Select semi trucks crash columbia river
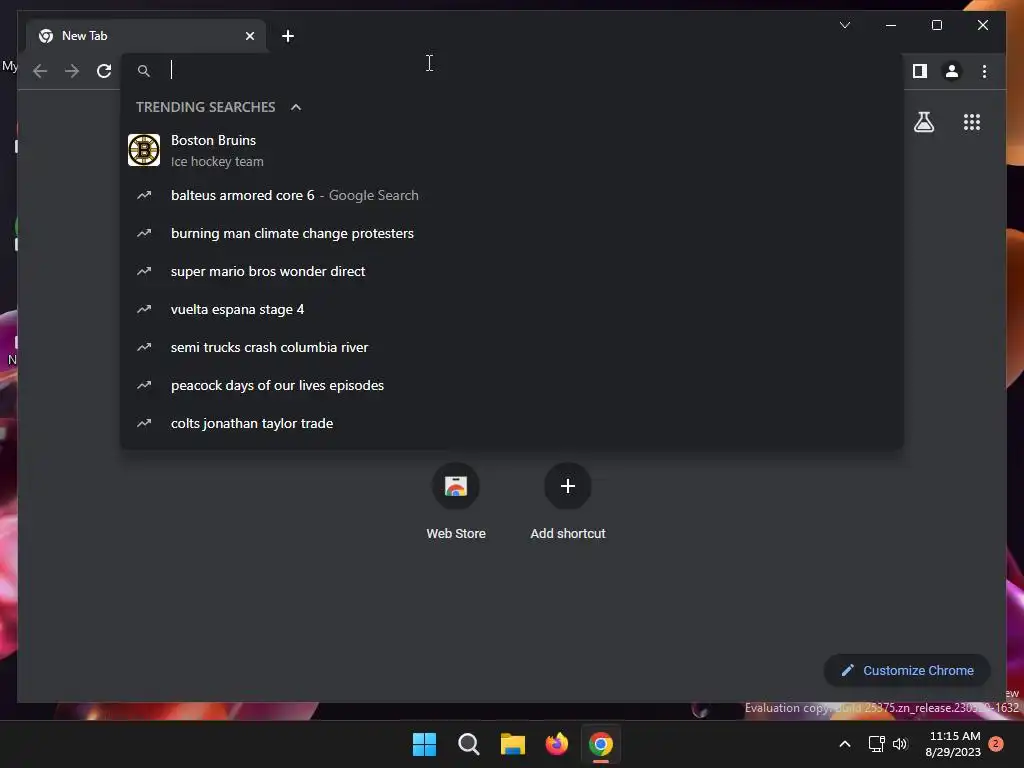The height and width of the screenshot is (768, 1024). 511,347
